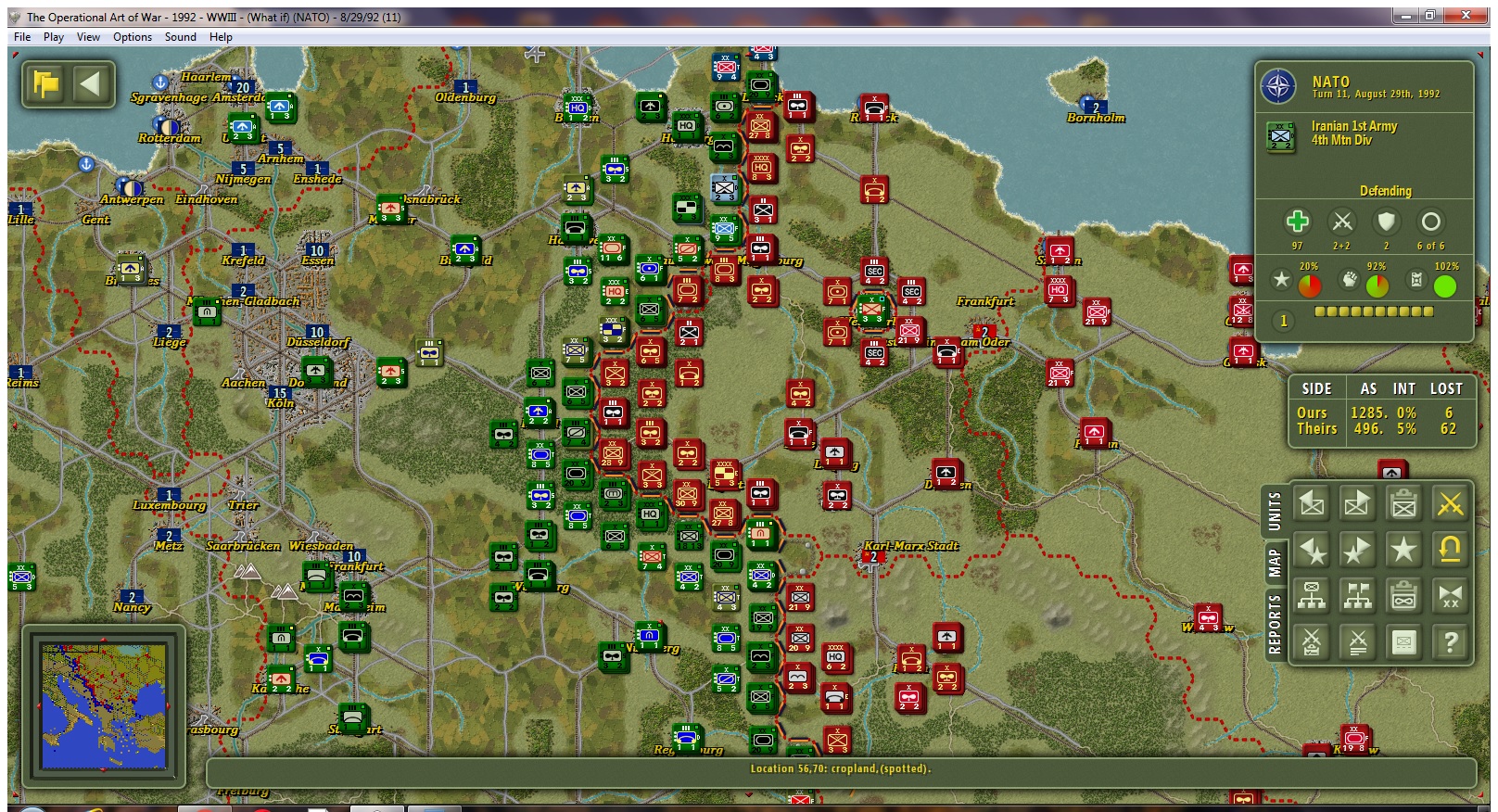1498x812 pixels.
Task: Click the single star formation icon
Action: pyautogui.click(x=1403, y=550)
